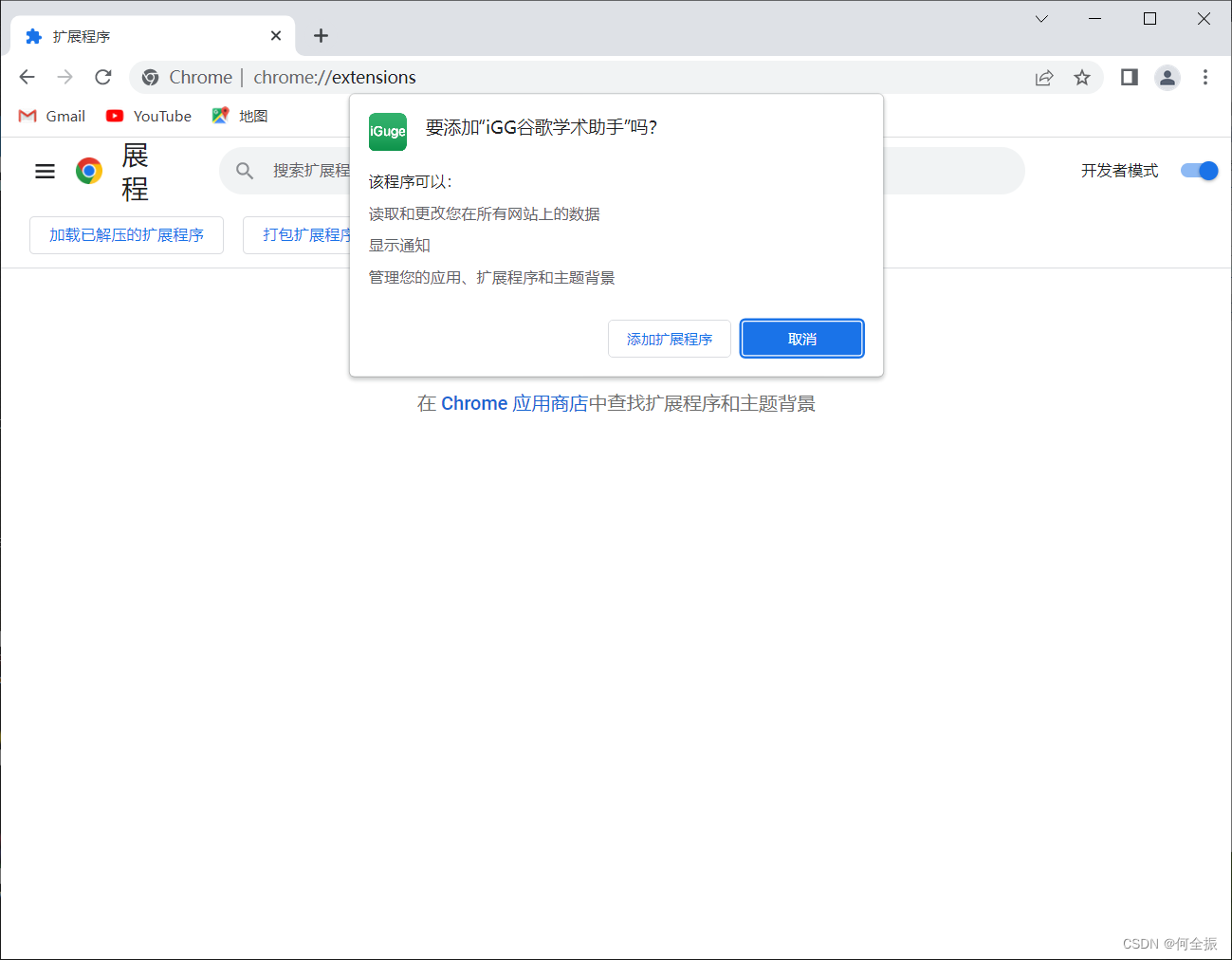Click the Chrome logo in extensions header
Viewport: 1232px width, 960px height.
89,171
